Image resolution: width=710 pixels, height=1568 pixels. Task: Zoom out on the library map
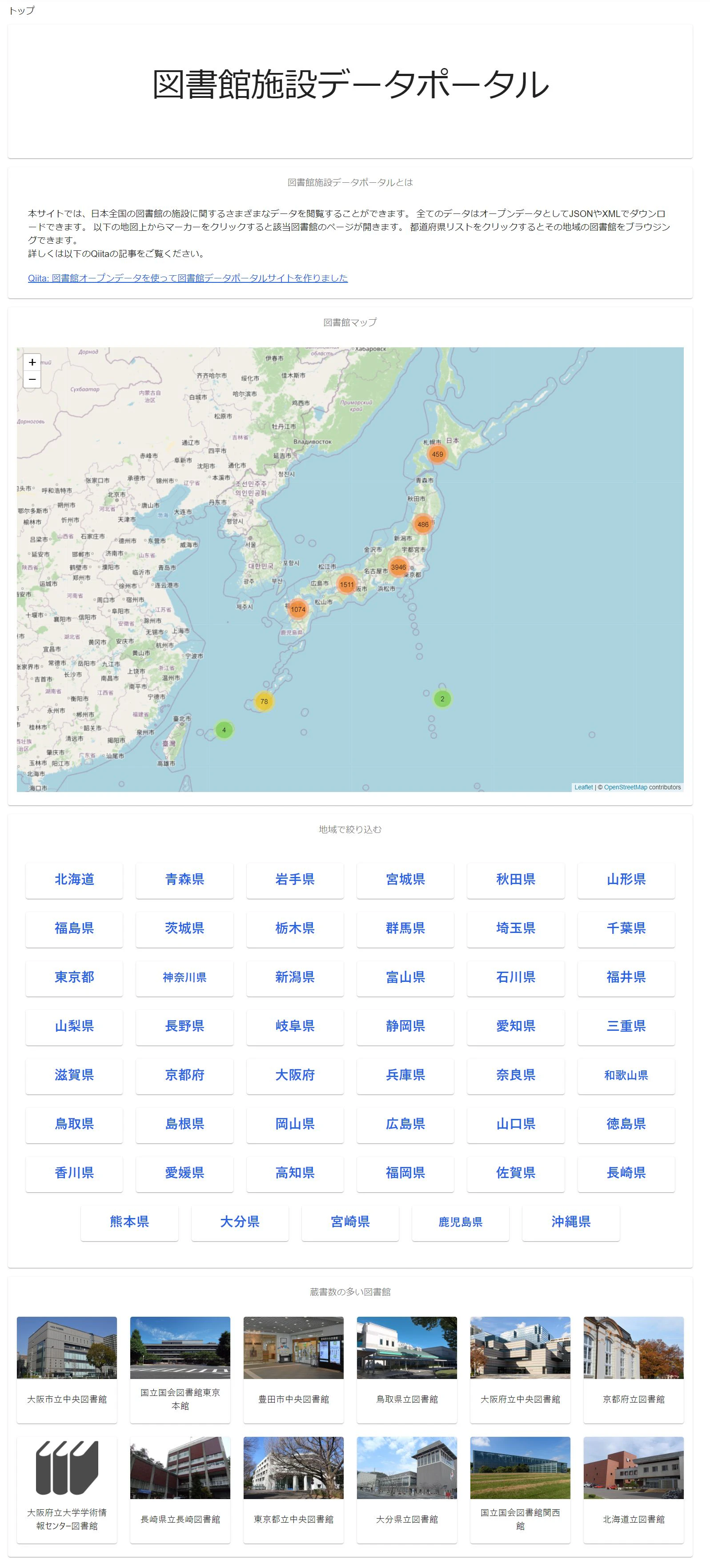pyautogui.click(x=32, y=379)
